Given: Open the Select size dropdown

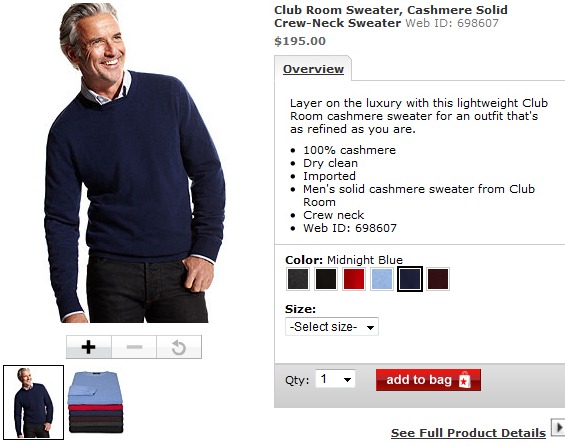Looking at the screenshot, I should (332, 327).
